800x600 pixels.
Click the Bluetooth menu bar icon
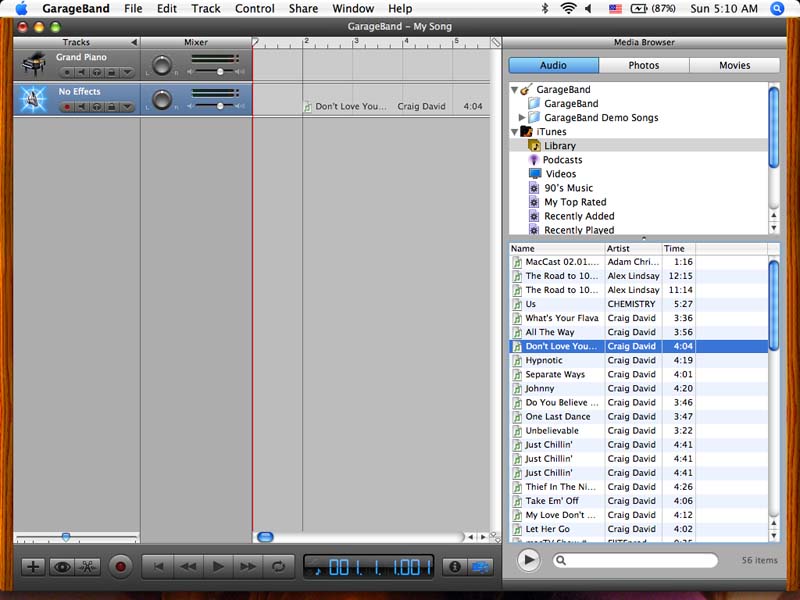click(x=545, y=9)
